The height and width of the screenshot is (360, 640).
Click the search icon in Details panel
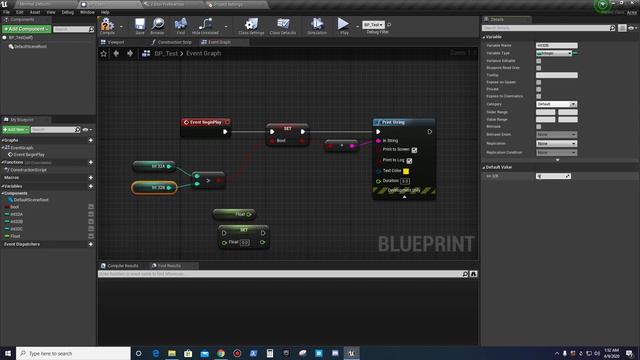[x=612, y=28]
